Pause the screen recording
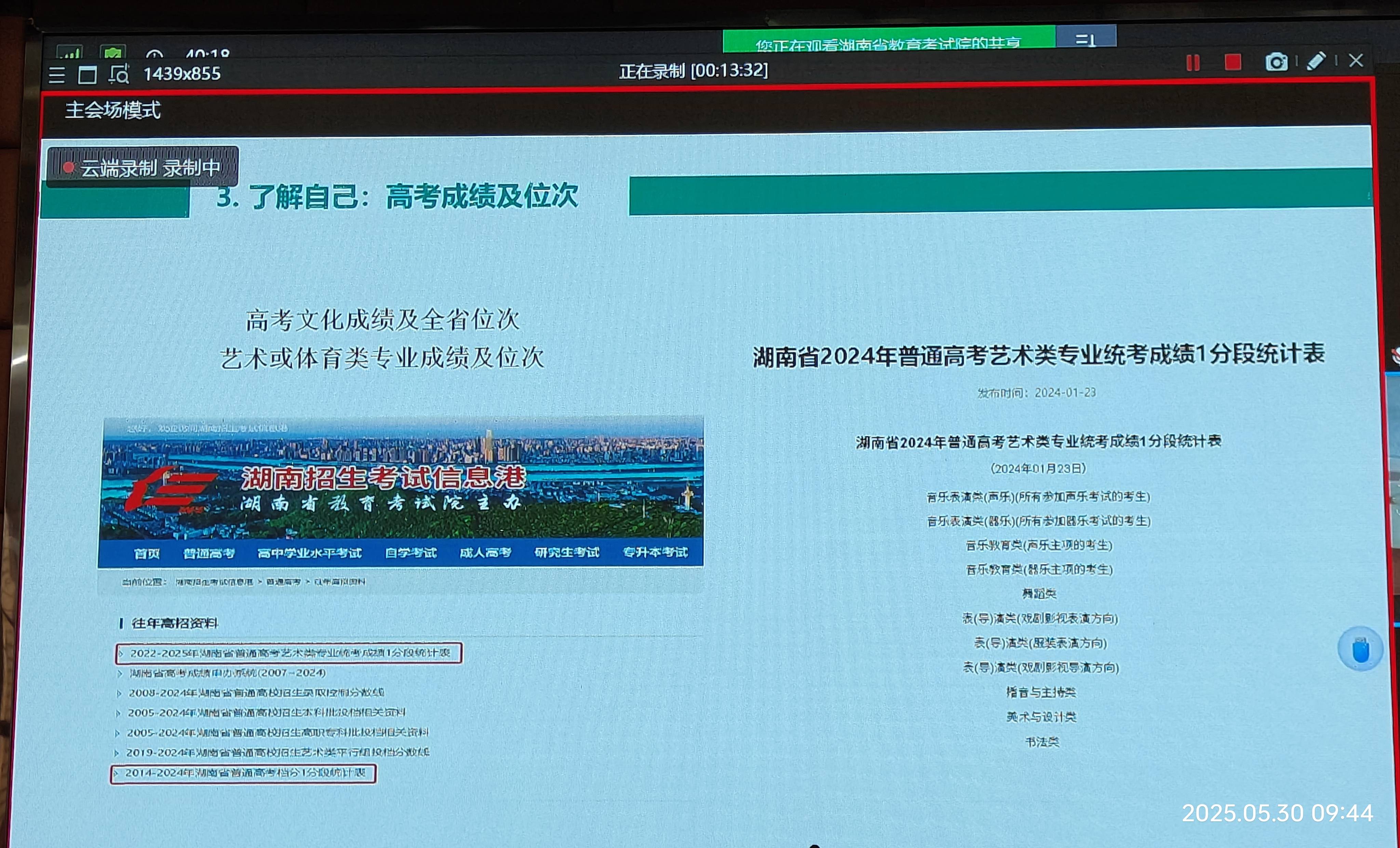Image resolution: width=1400 pixels, height=848 pixels. [1193, 63]
